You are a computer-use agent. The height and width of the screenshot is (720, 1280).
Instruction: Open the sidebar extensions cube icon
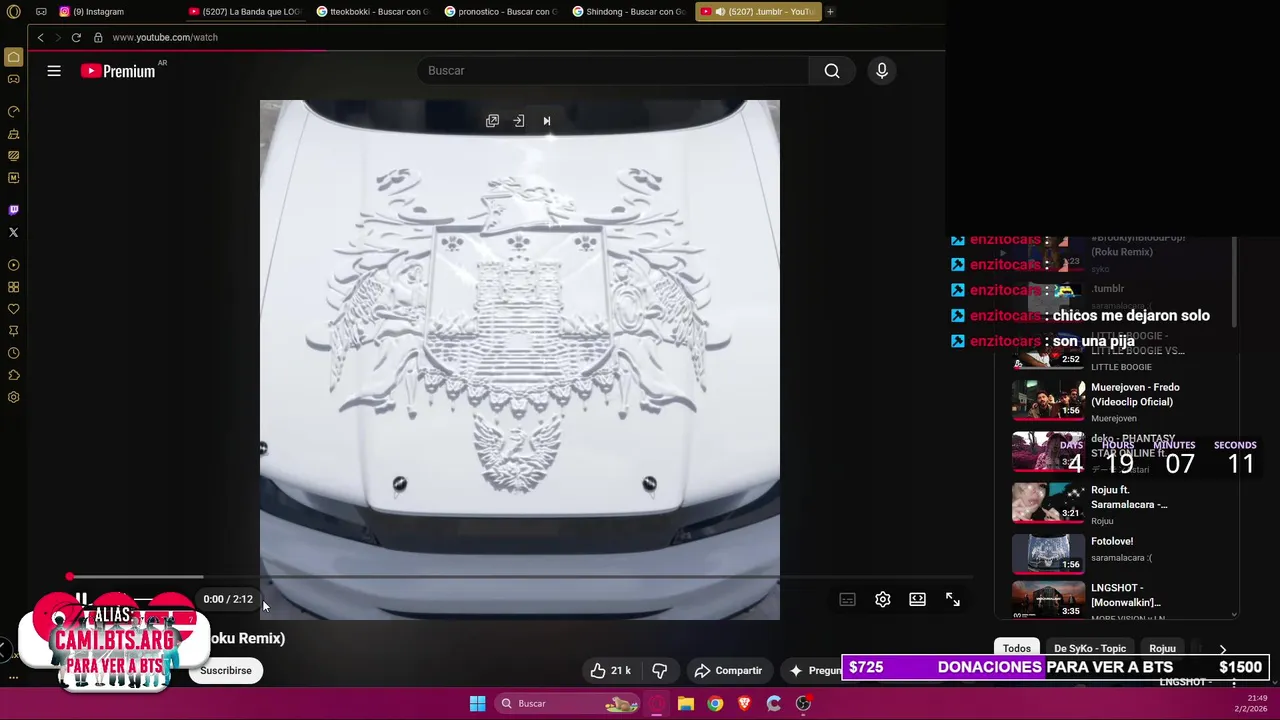pos(14,375)
